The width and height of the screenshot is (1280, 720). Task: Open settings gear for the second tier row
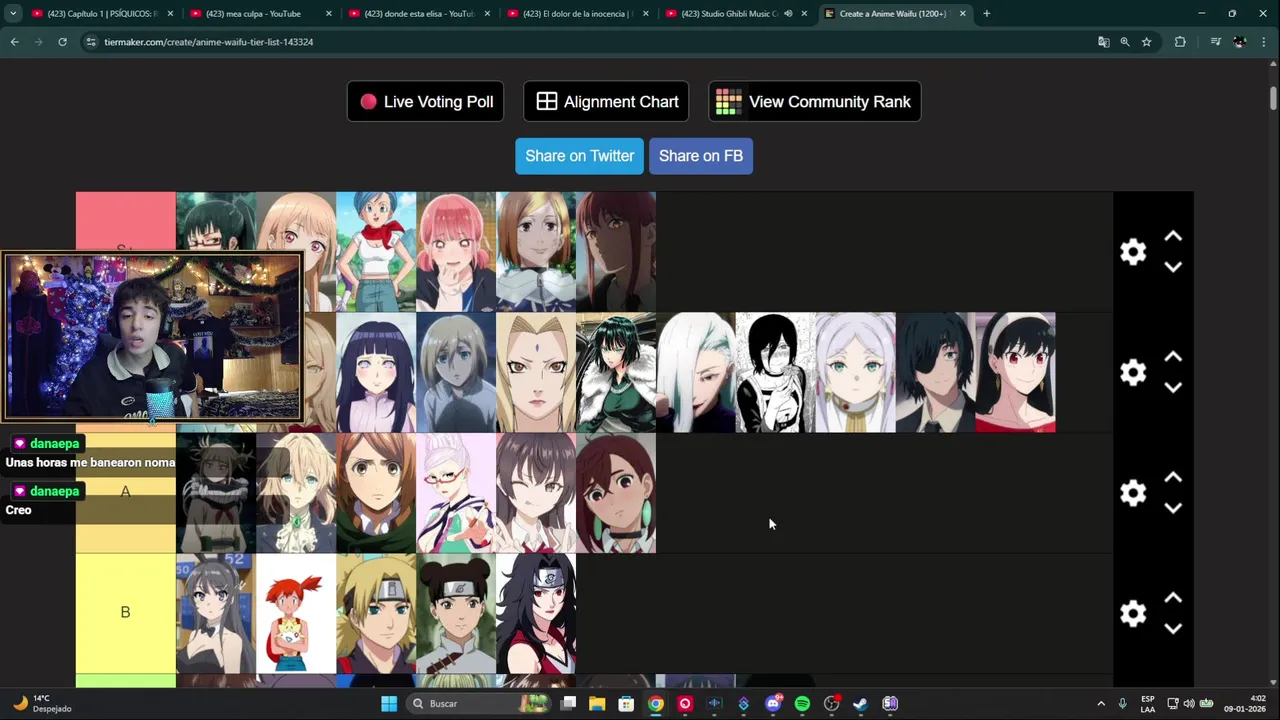pyautogui.click(x=1133, y=372)
